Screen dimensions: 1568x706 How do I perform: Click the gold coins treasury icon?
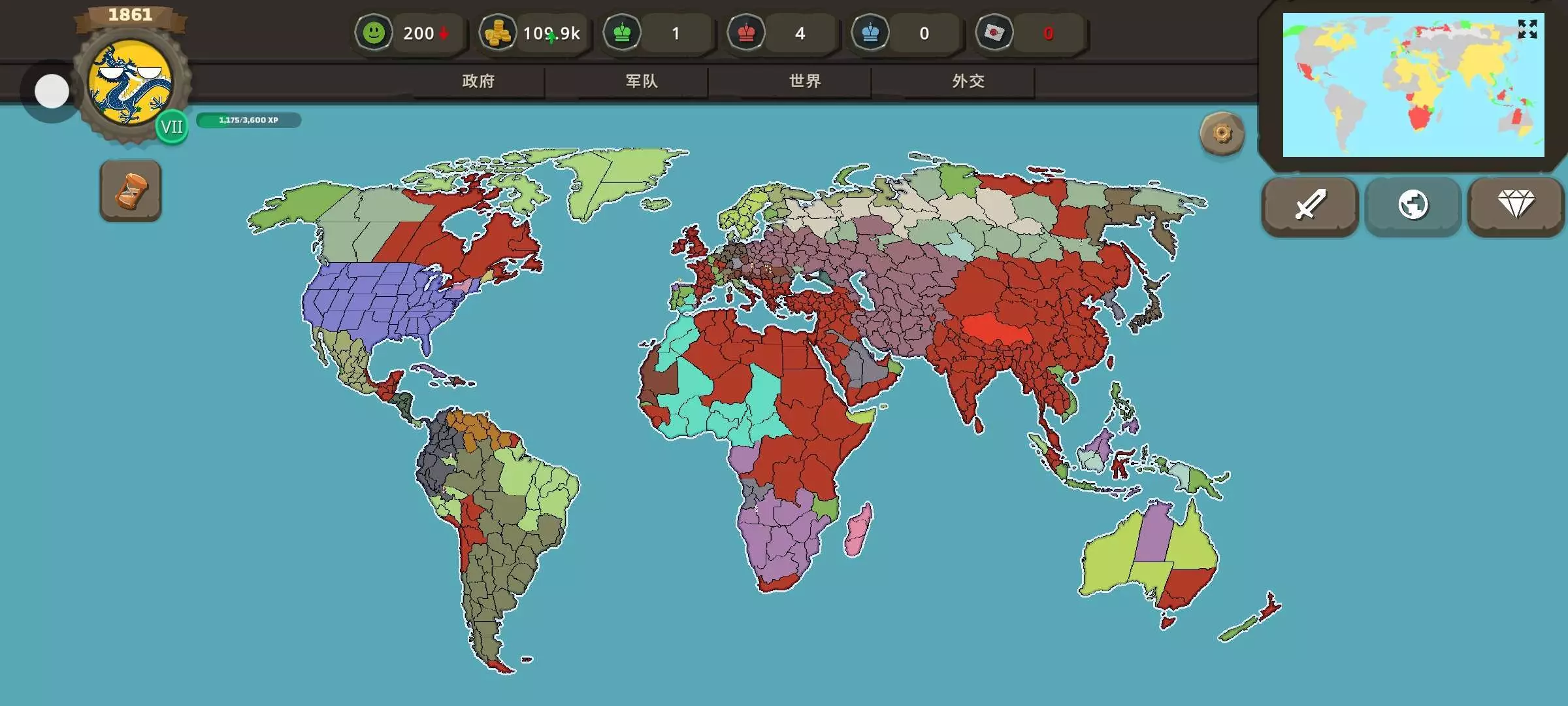click(x=498, y=33)
